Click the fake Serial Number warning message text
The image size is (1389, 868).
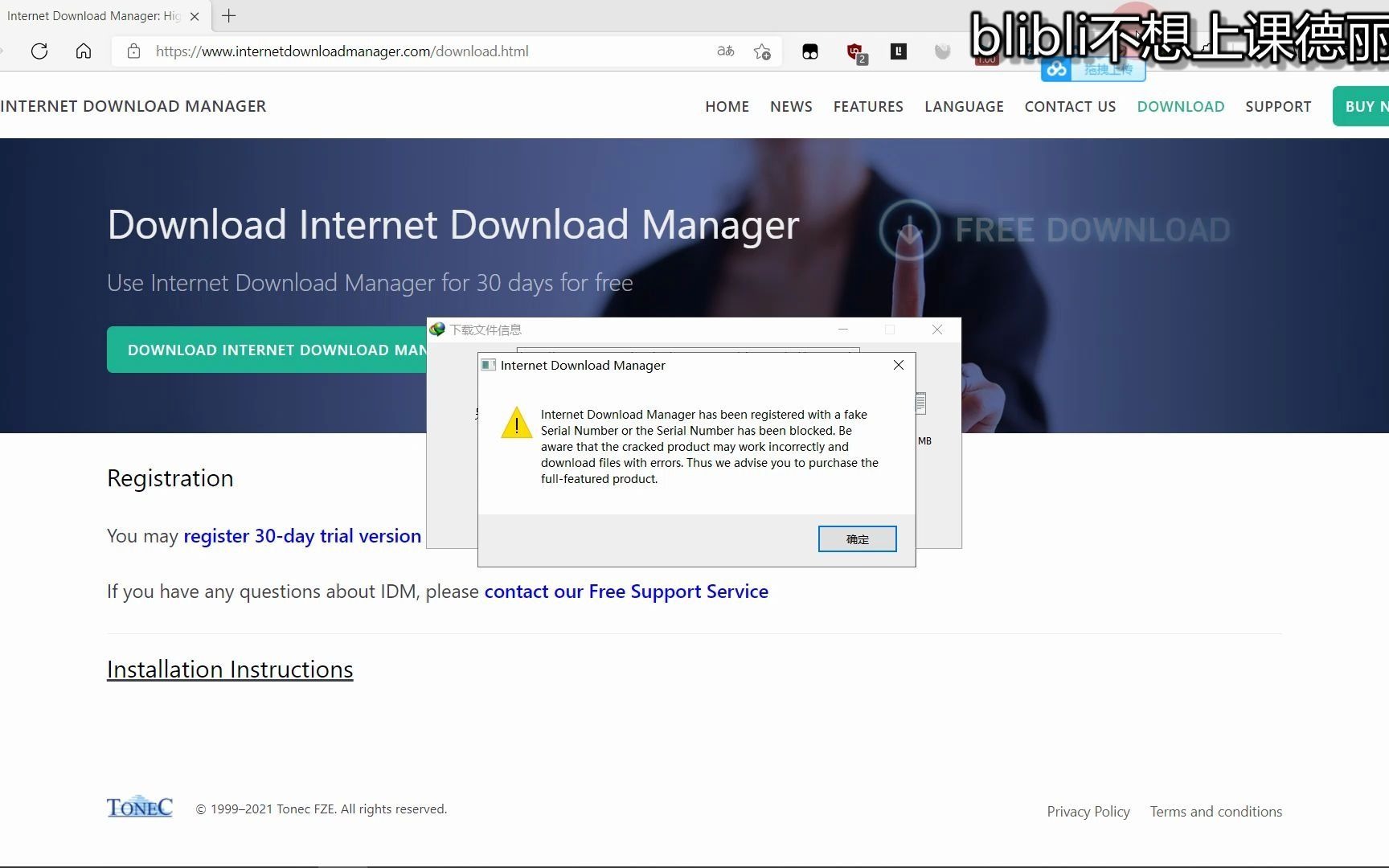tap(709, 447)
